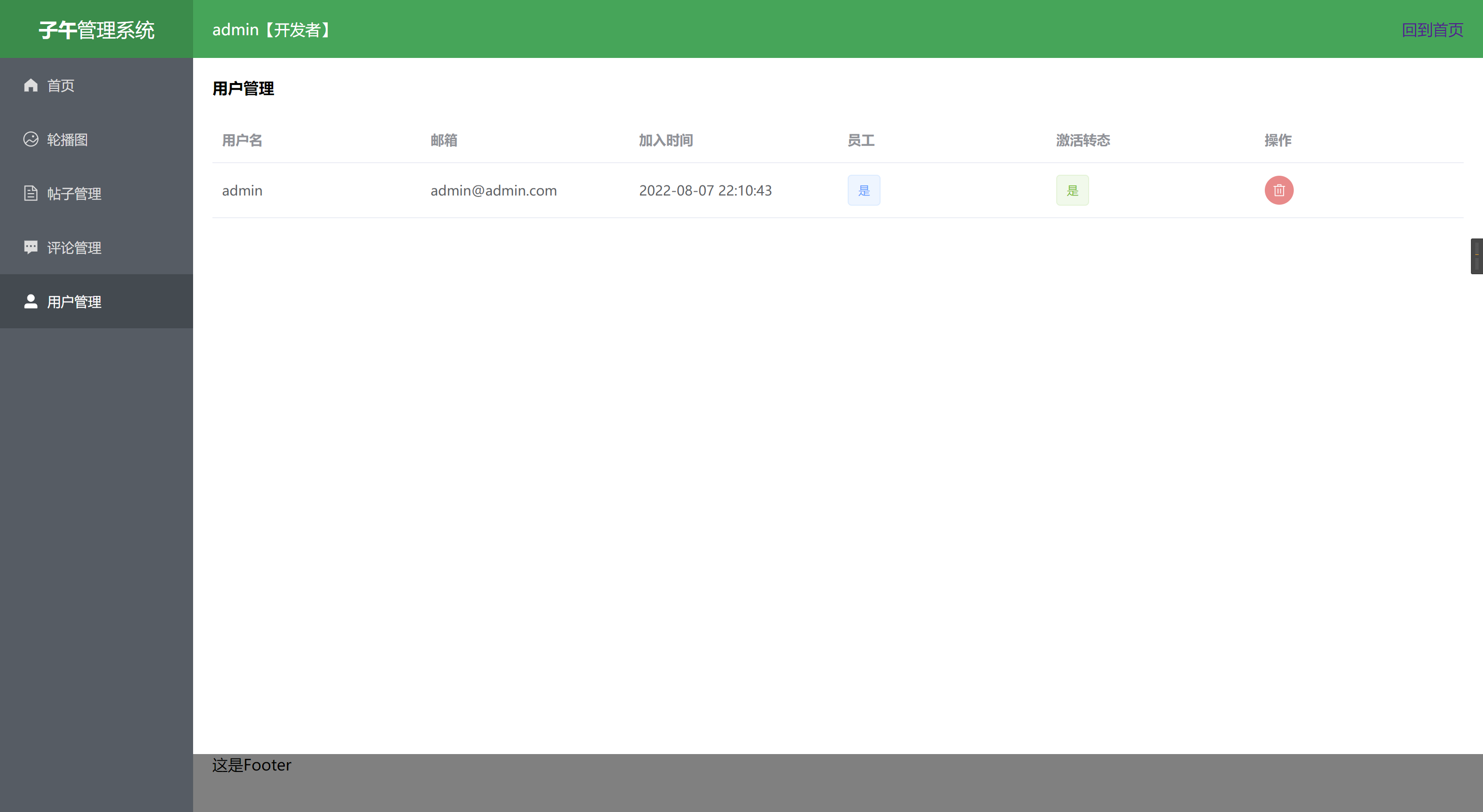Click the small dark handle on the right edge

(1477, 256)
